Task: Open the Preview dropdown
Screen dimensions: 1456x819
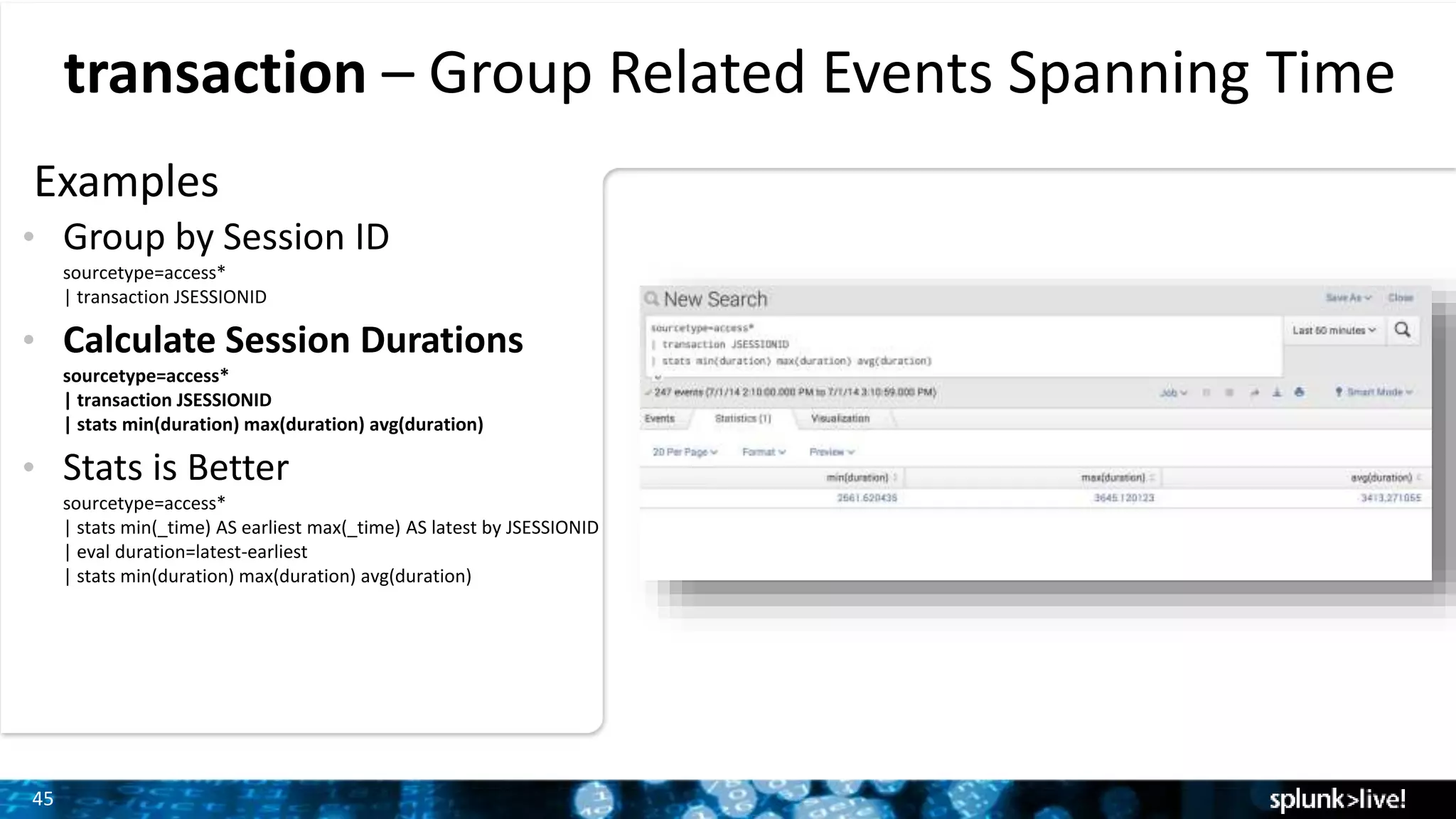Action: tap(832, 452)
